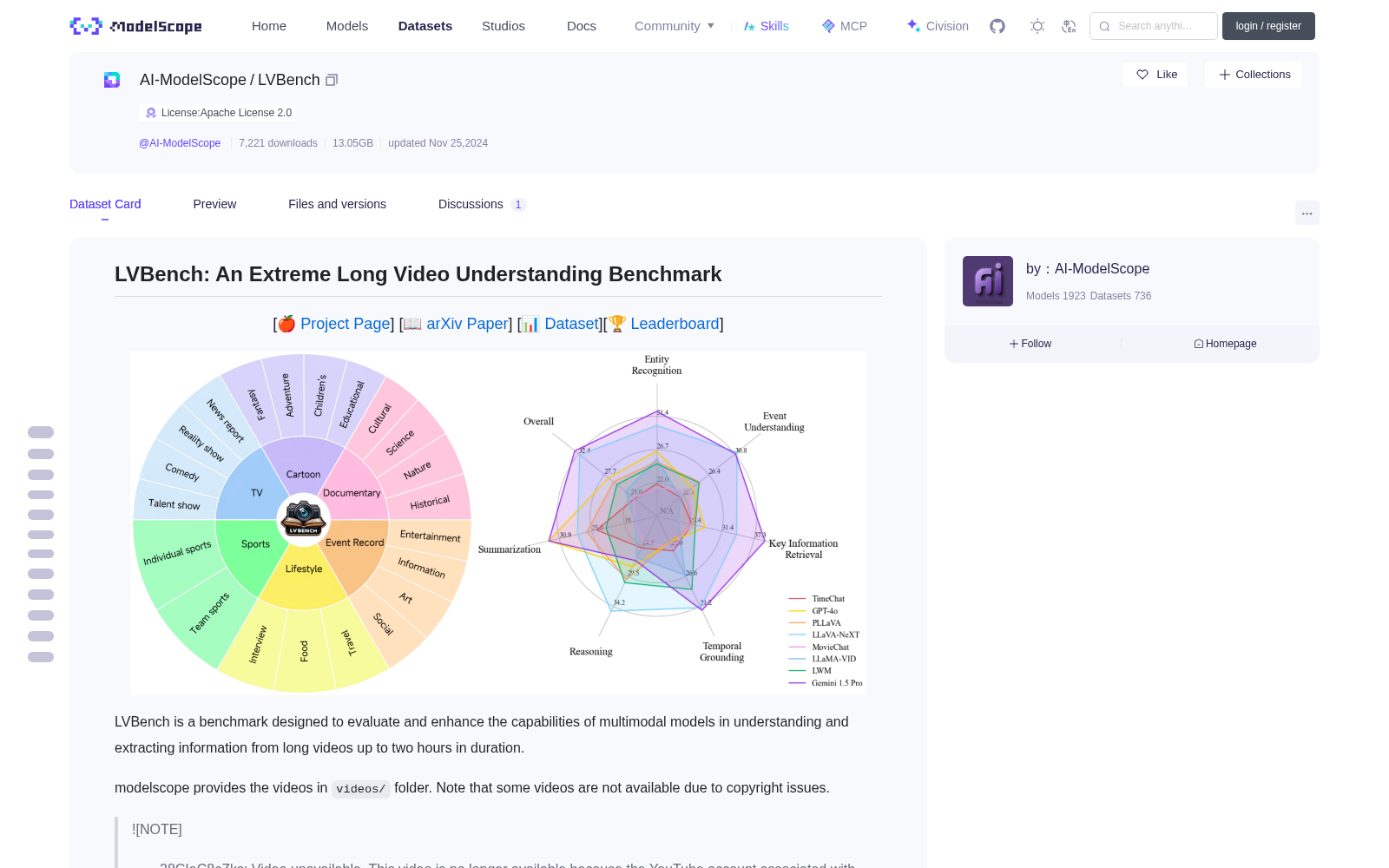This screenshot has height=868, width=1389.
Task: Focus the search anything field
Action: [x=1154, y=26]
